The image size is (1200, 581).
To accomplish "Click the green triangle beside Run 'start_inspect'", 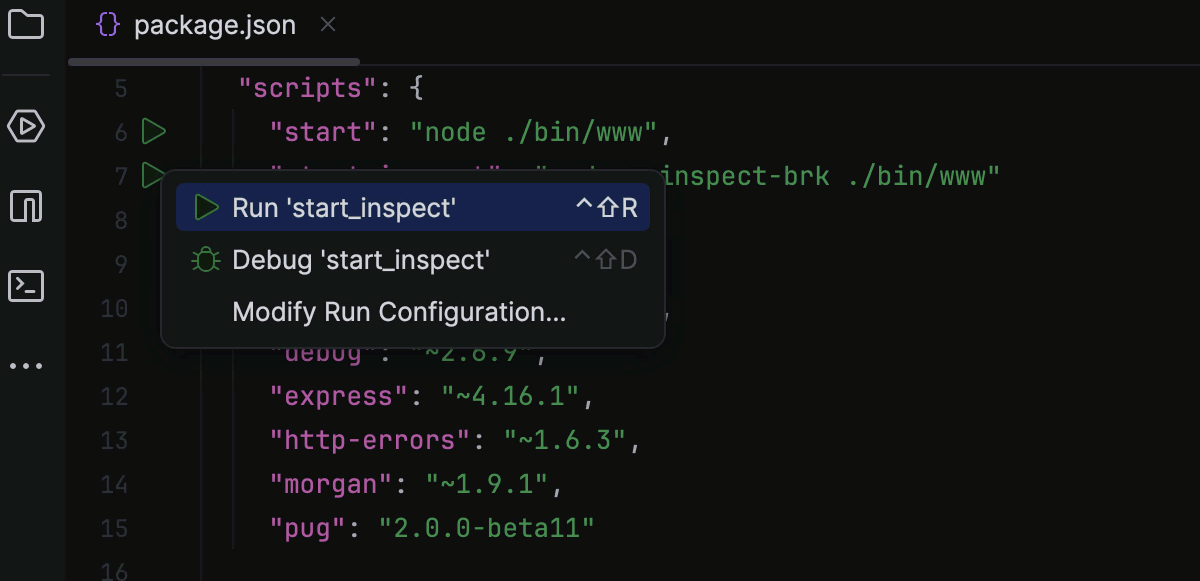I will click(207, 207).
